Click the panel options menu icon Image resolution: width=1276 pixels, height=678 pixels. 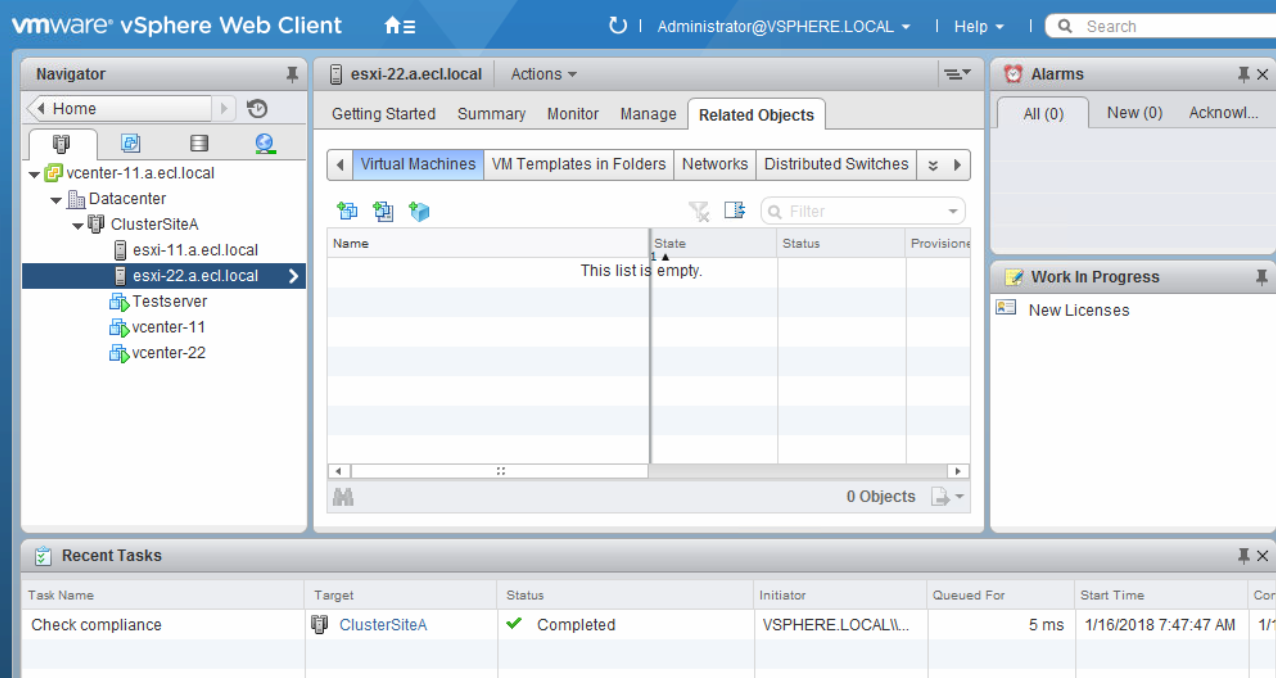tap(958, 74)
